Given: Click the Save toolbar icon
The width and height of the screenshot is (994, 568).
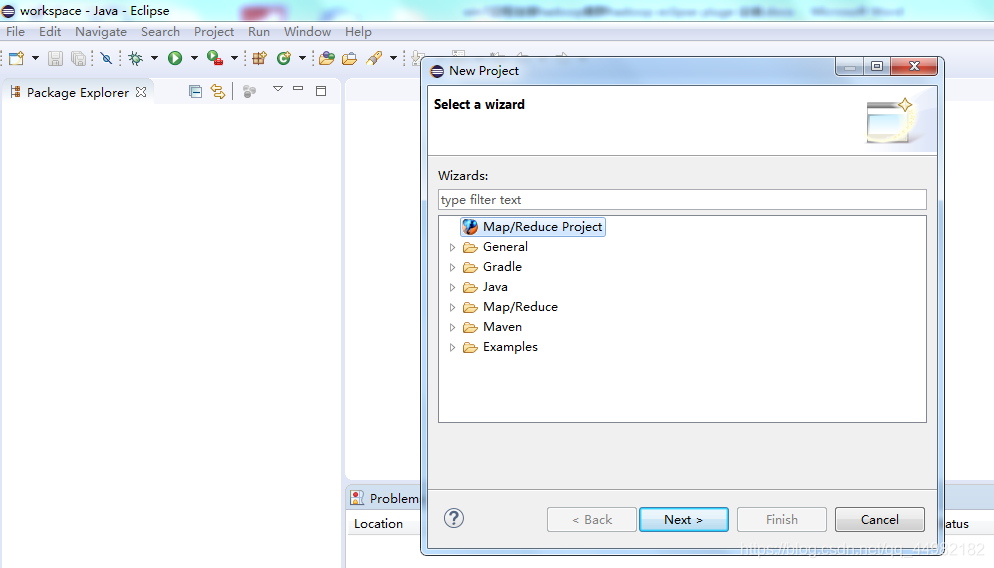Looking at the screenshot, I should click(x=55, y=58).
